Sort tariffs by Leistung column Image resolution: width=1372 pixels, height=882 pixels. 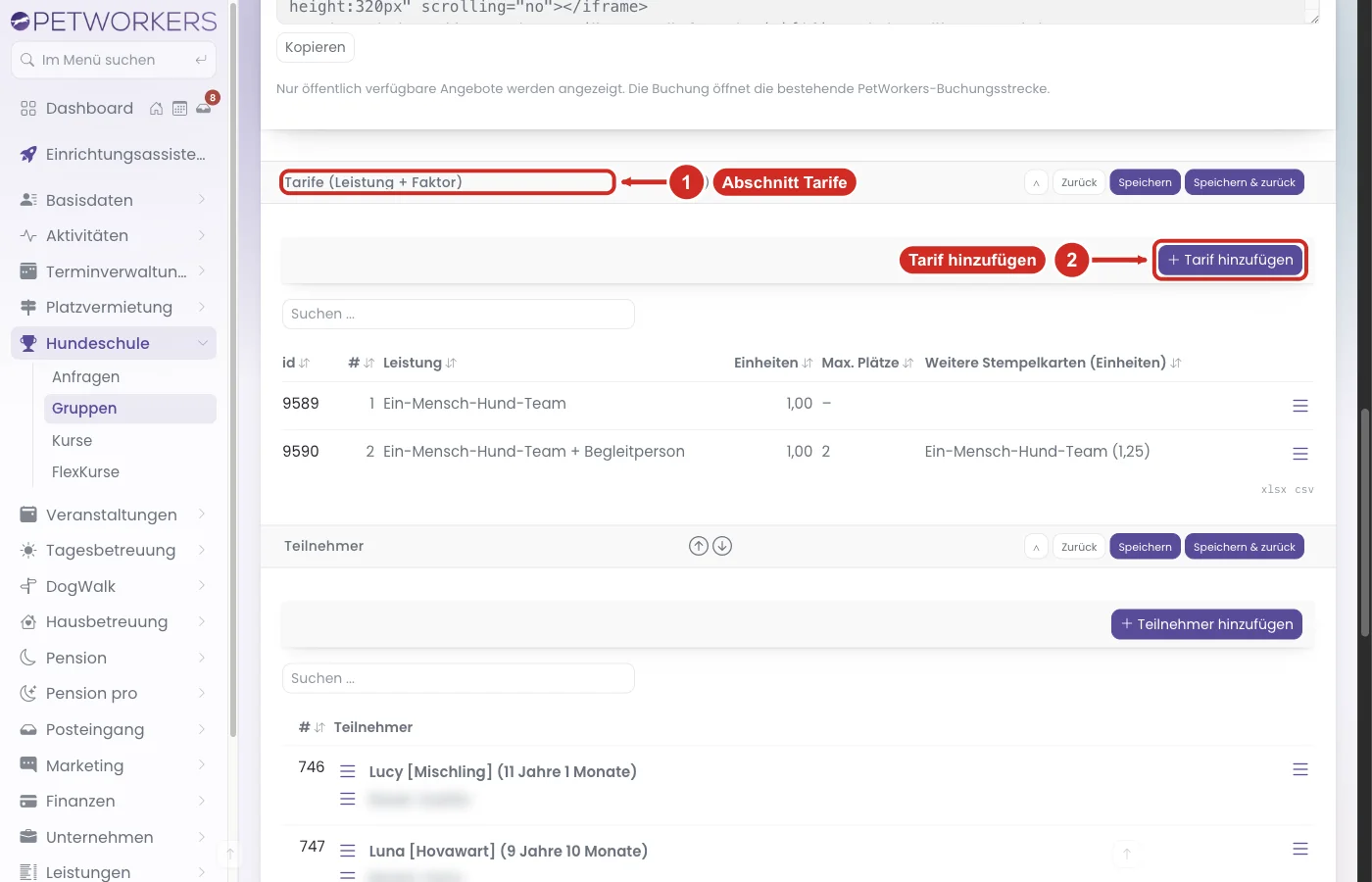tap(419, 363)
